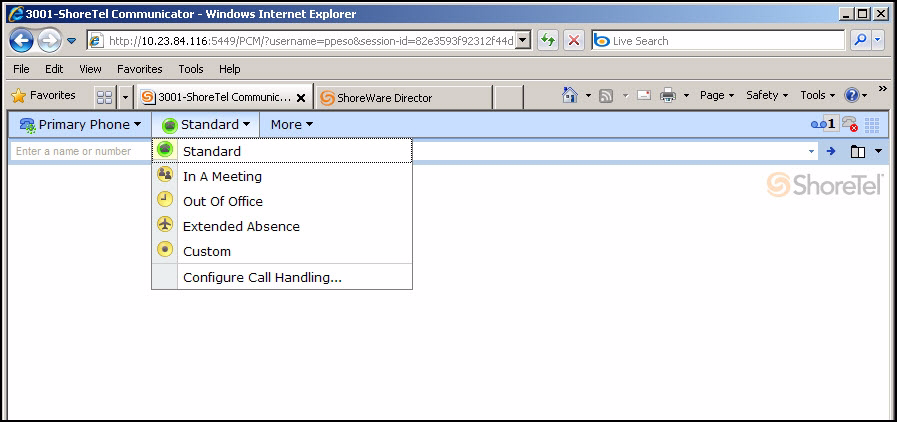Open the More dropdown menu
Image resolution: width=897 pixels, height=422 pixels.
[x=292, y=125]
